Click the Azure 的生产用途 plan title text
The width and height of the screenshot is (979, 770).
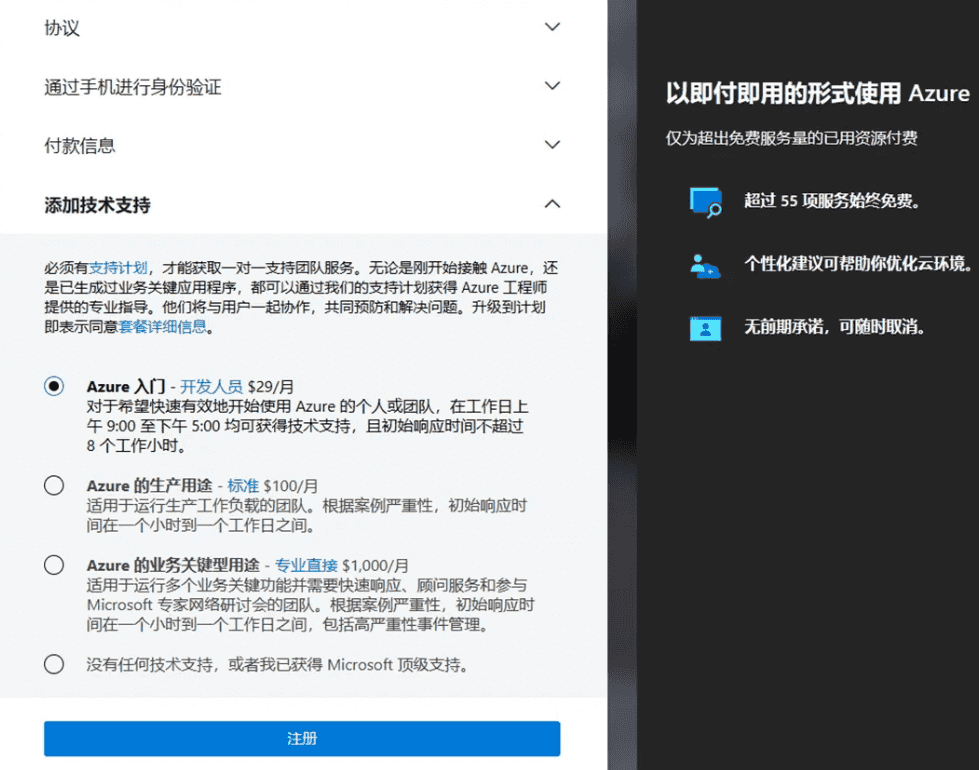[x=150, y=486]
